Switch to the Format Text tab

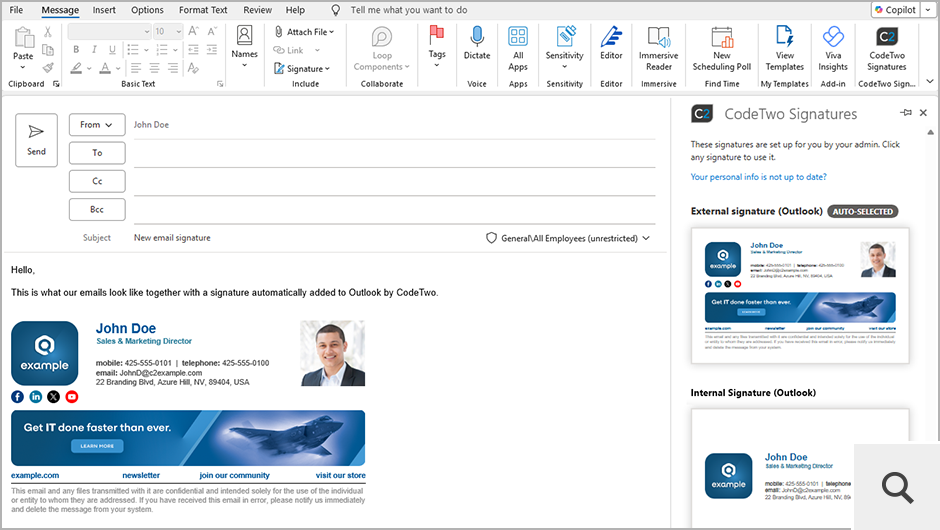pyautogui.click(x=203, y=10)
